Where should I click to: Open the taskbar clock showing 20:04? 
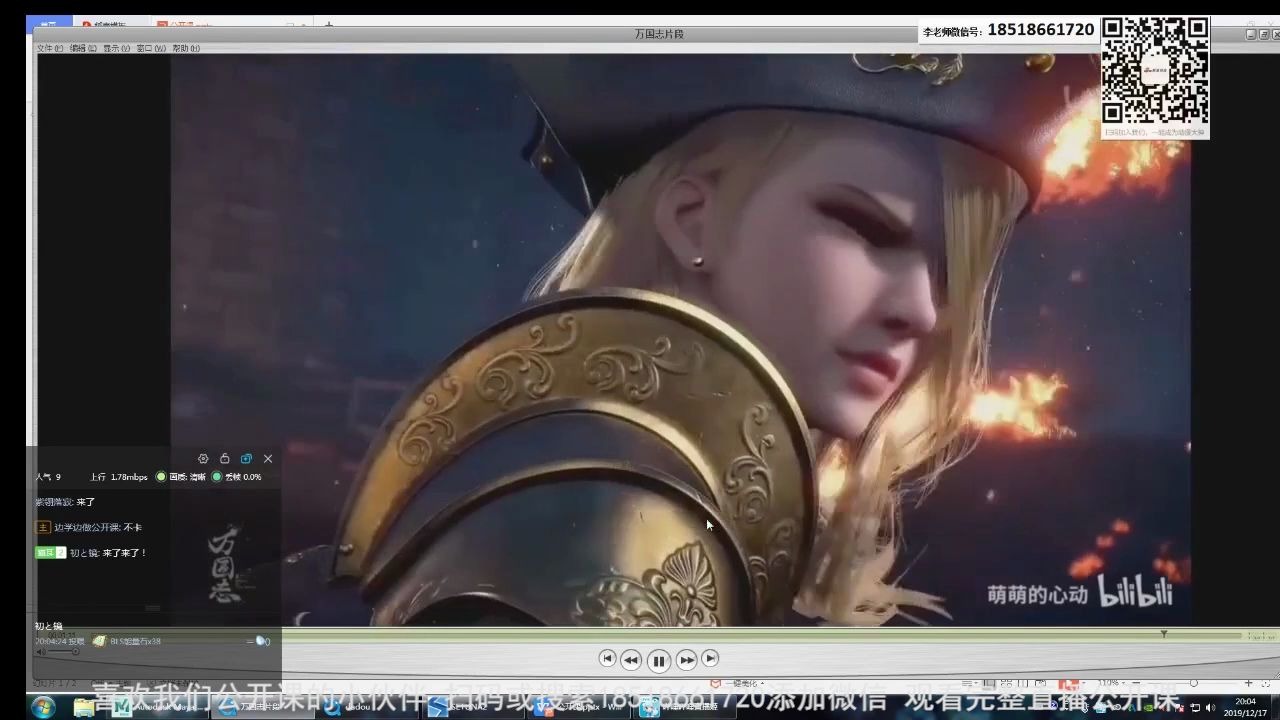tap(1246, 707)
